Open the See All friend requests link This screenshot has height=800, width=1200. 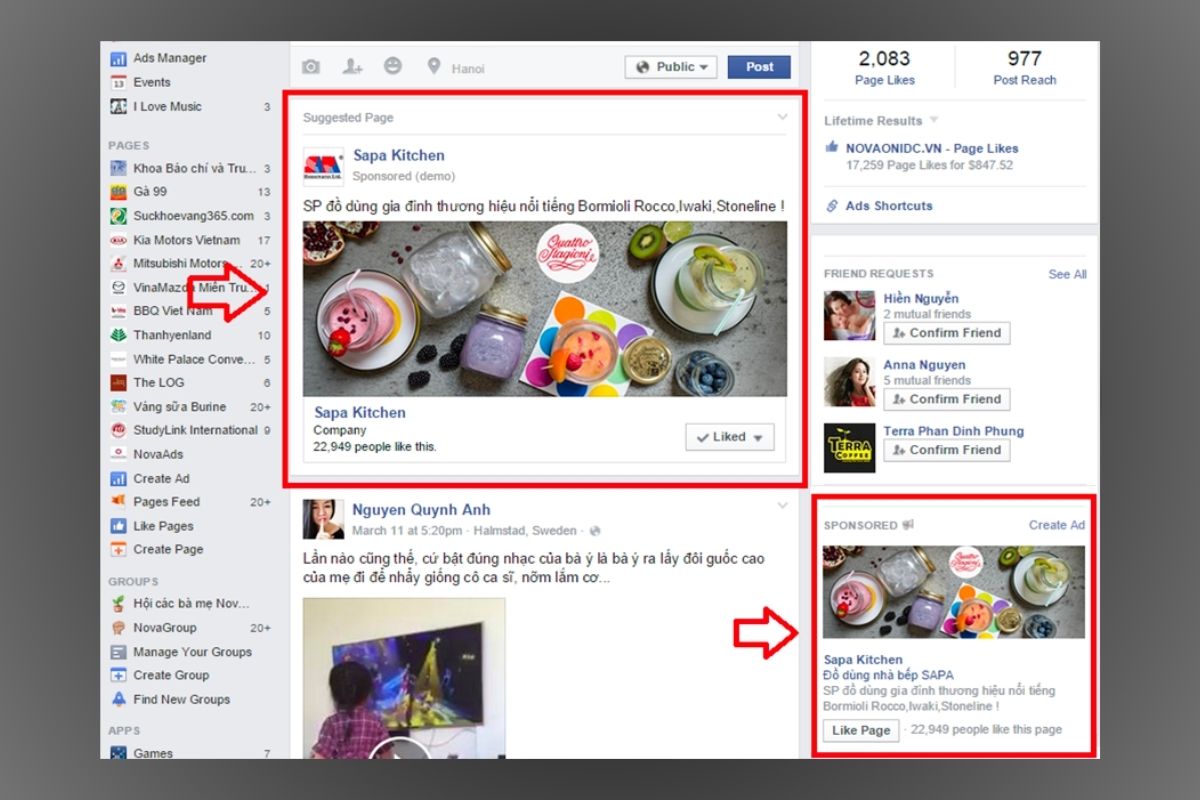coord(1067,274)
